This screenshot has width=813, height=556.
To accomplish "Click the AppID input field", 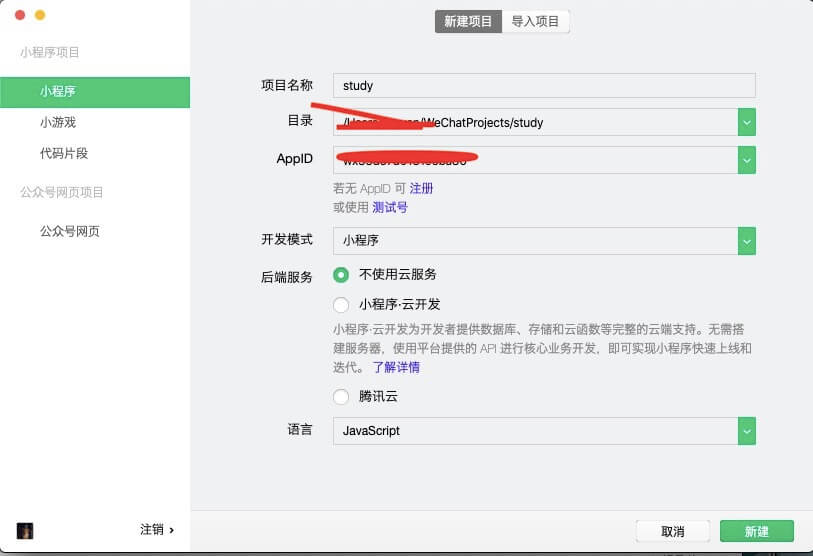I will [535, 160].
